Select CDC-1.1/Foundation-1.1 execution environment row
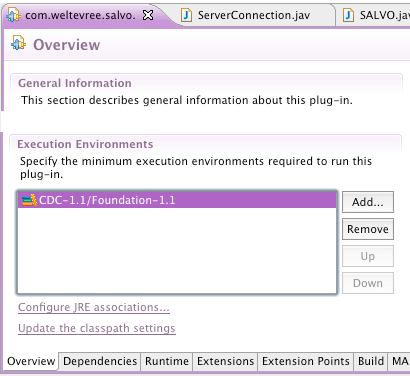This screenshot has height=376, width=410. [177, 200]
